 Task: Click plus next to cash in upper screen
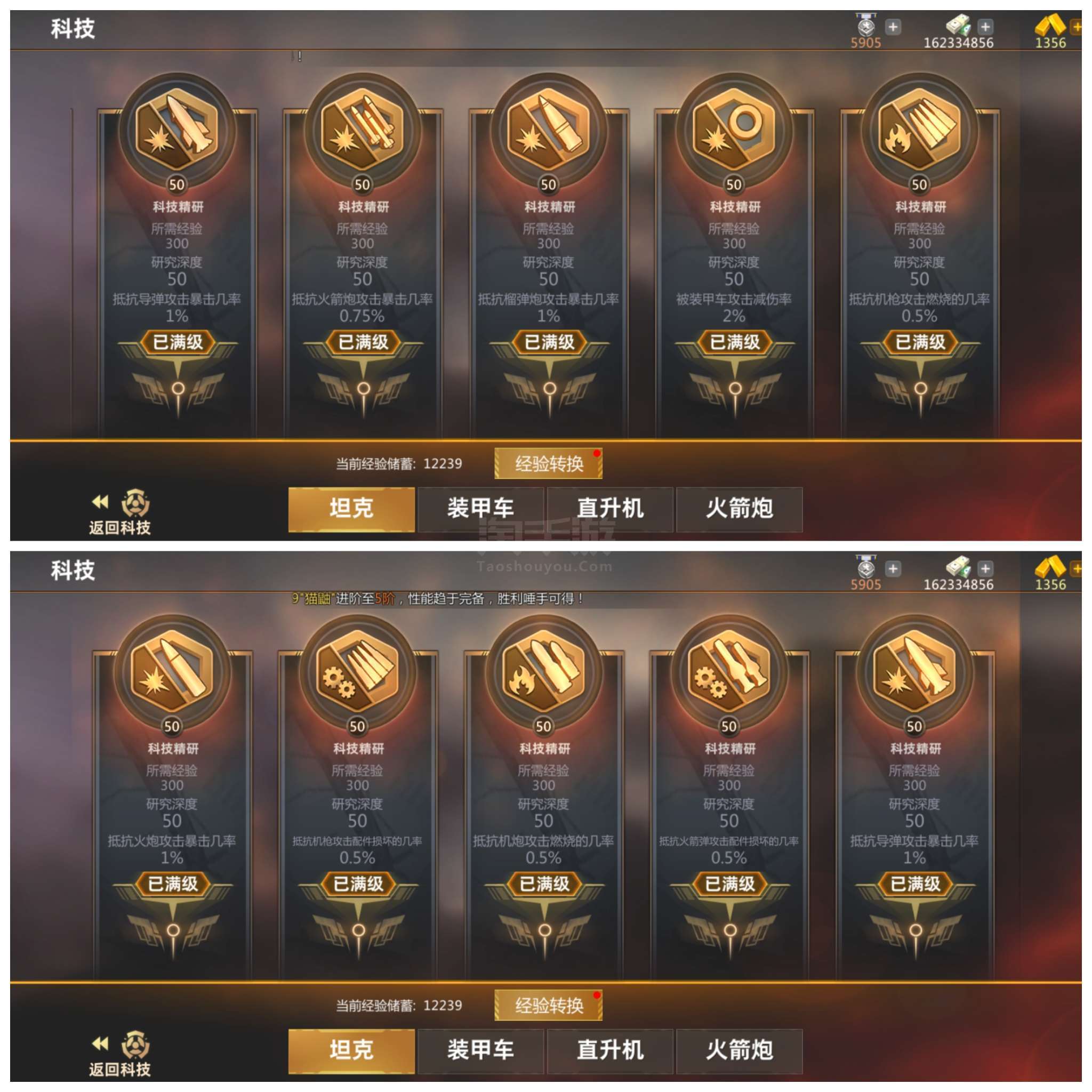click(x=985, y=27)
